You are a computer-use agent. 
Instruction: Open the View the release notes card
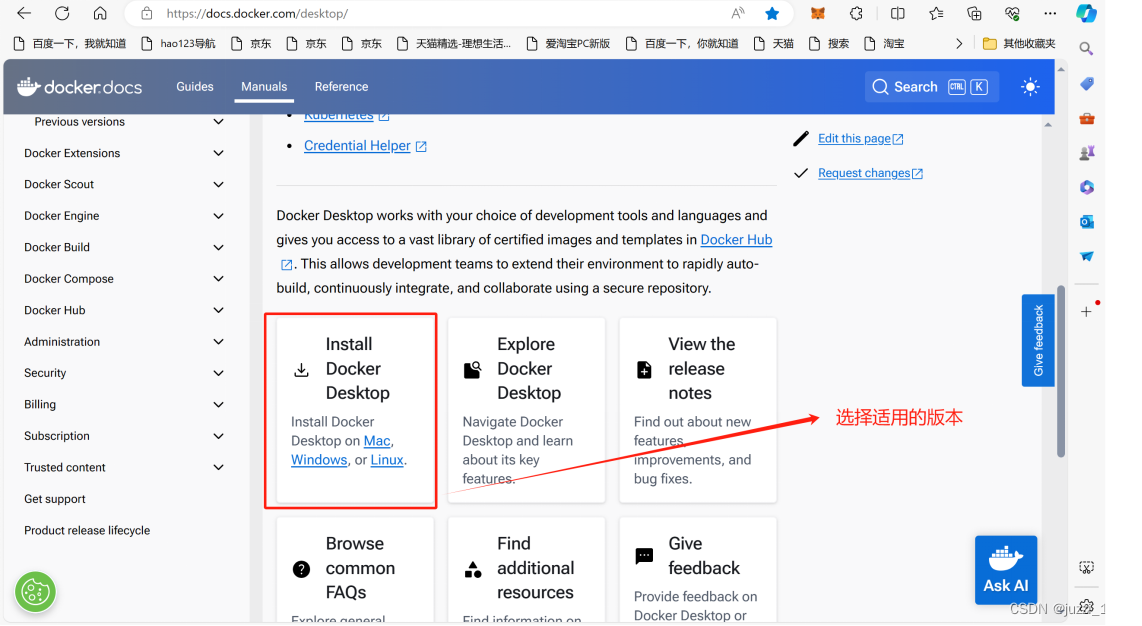pos(698,410)
